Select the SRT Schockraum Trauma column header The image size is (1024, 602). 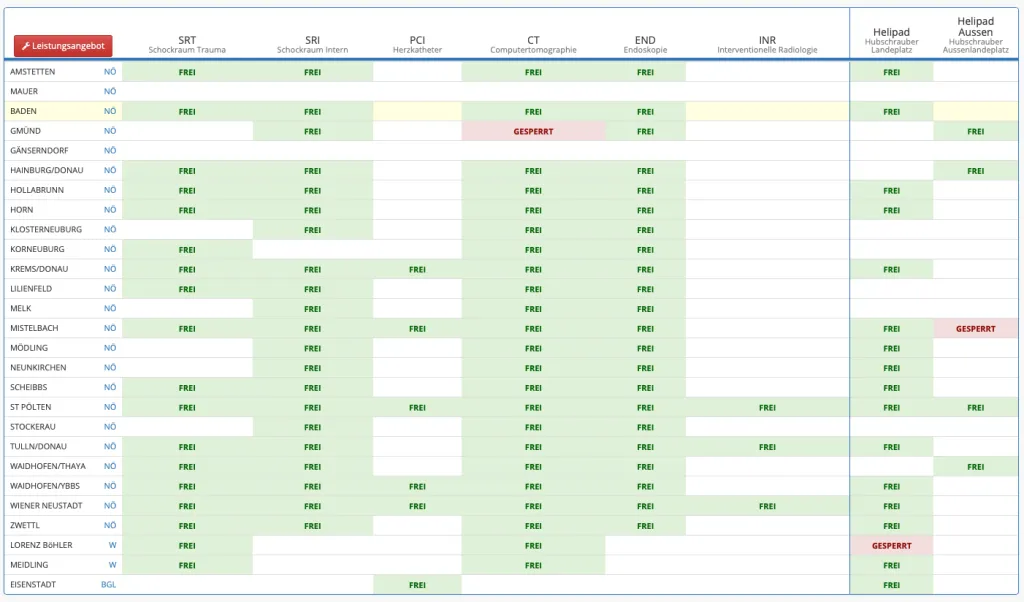coord(187,44)
